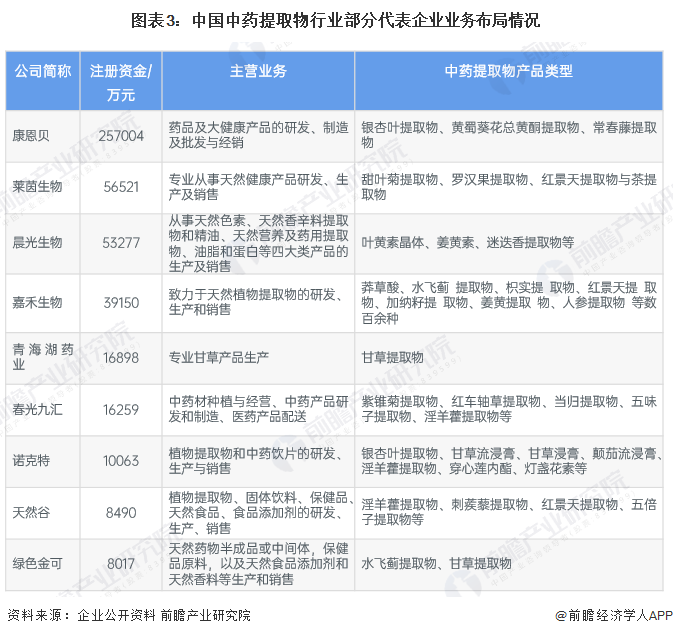
Task: Click the @前瞻经济学人APP credit
Action: click(x=614, y=615)
